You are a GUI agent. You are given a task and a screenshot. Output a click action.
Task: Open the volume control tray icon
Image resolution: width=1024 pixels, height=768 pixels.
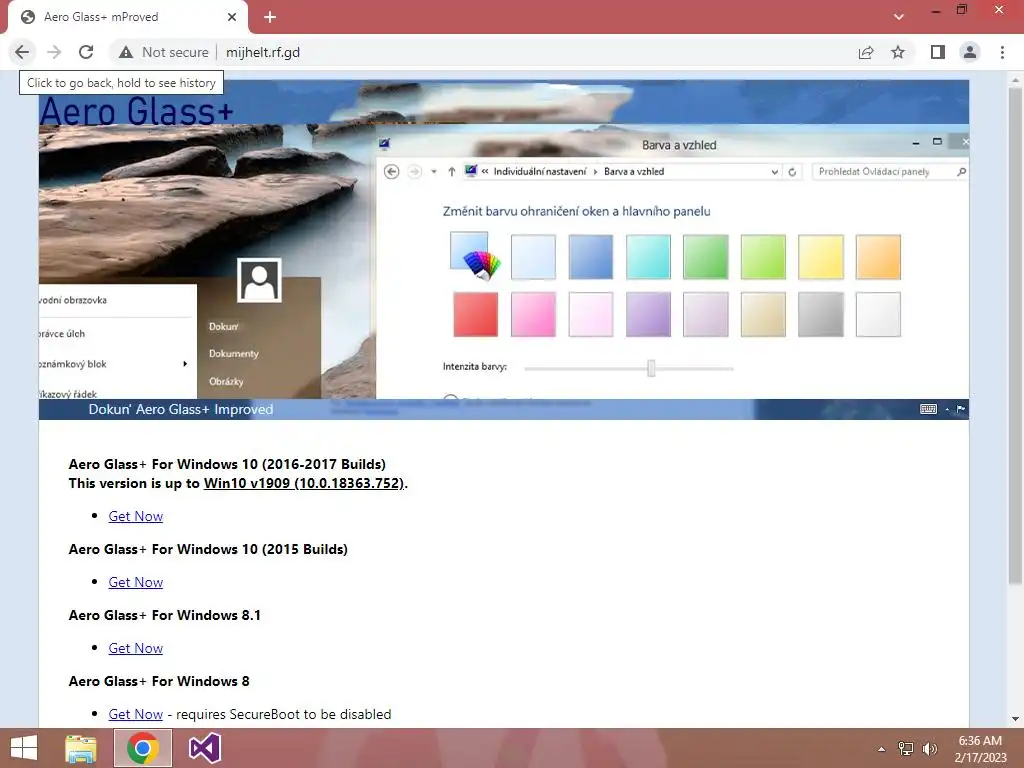929,749
